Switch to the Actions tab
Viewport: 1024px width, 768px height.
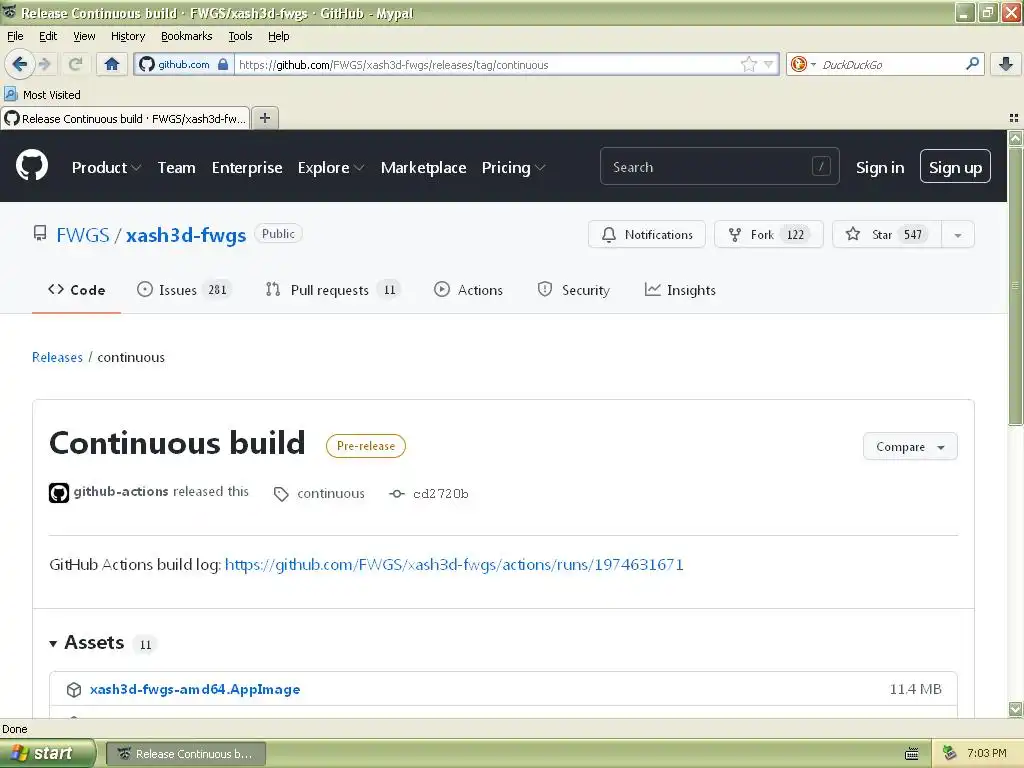(x=468, y=290)
